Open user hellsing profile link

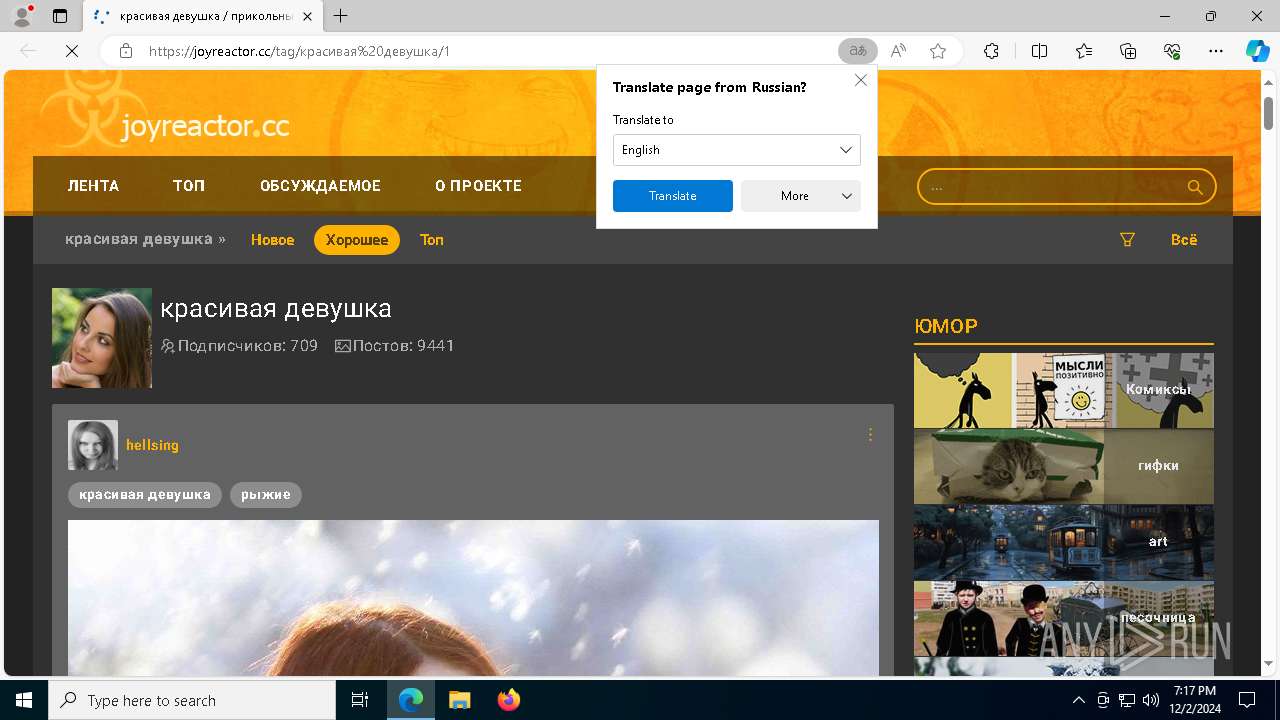point(152,445)
